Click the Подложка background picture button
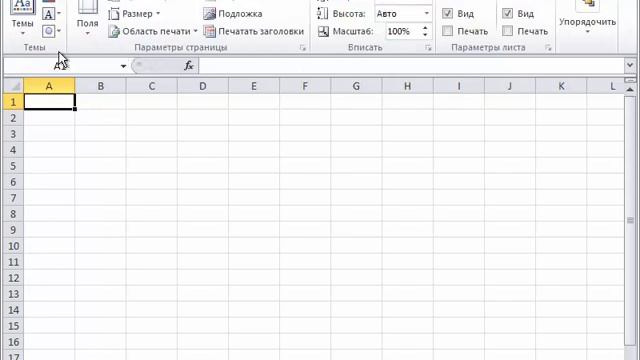 (233, 14)
